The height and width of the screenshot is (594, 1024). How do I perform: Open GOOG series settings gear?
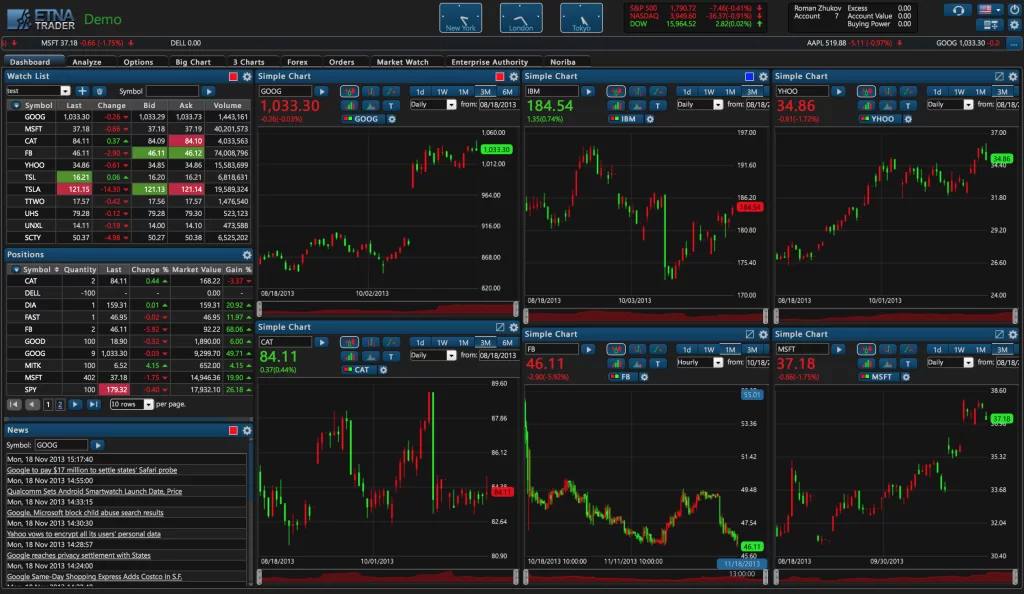[392, 119]
